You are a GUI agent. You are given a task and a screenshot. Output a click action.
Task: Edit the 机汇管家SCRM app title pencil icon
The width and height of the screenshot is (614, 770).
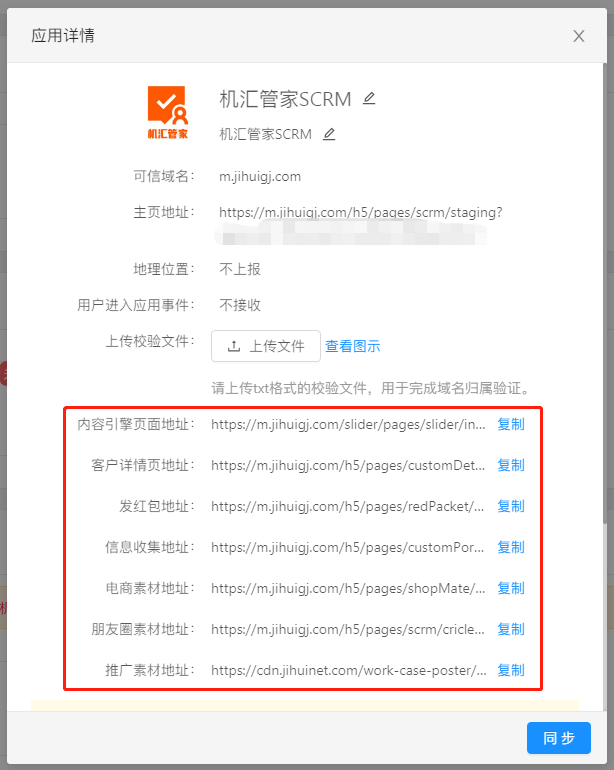369,99
